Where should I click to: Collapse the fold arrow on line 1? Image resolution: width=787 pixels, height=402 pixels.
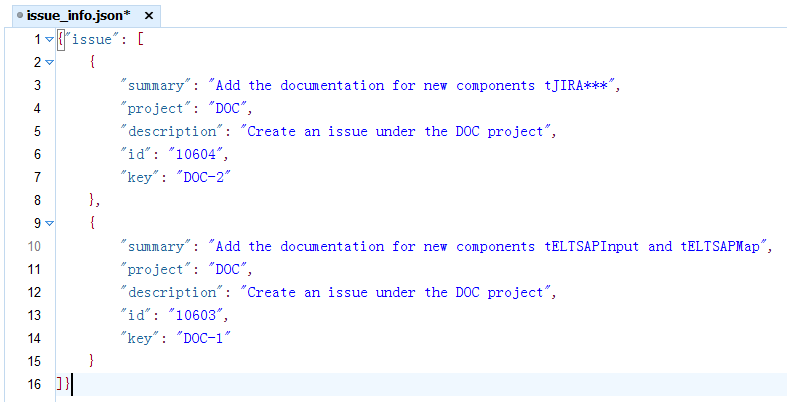(50, 40)
